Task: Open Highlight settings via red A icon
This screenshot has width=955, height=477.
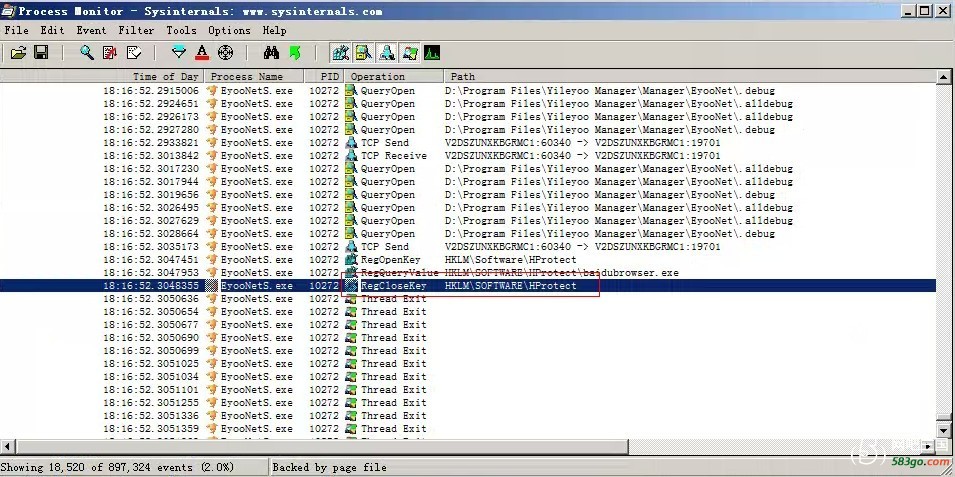Action: coord(202,53)
